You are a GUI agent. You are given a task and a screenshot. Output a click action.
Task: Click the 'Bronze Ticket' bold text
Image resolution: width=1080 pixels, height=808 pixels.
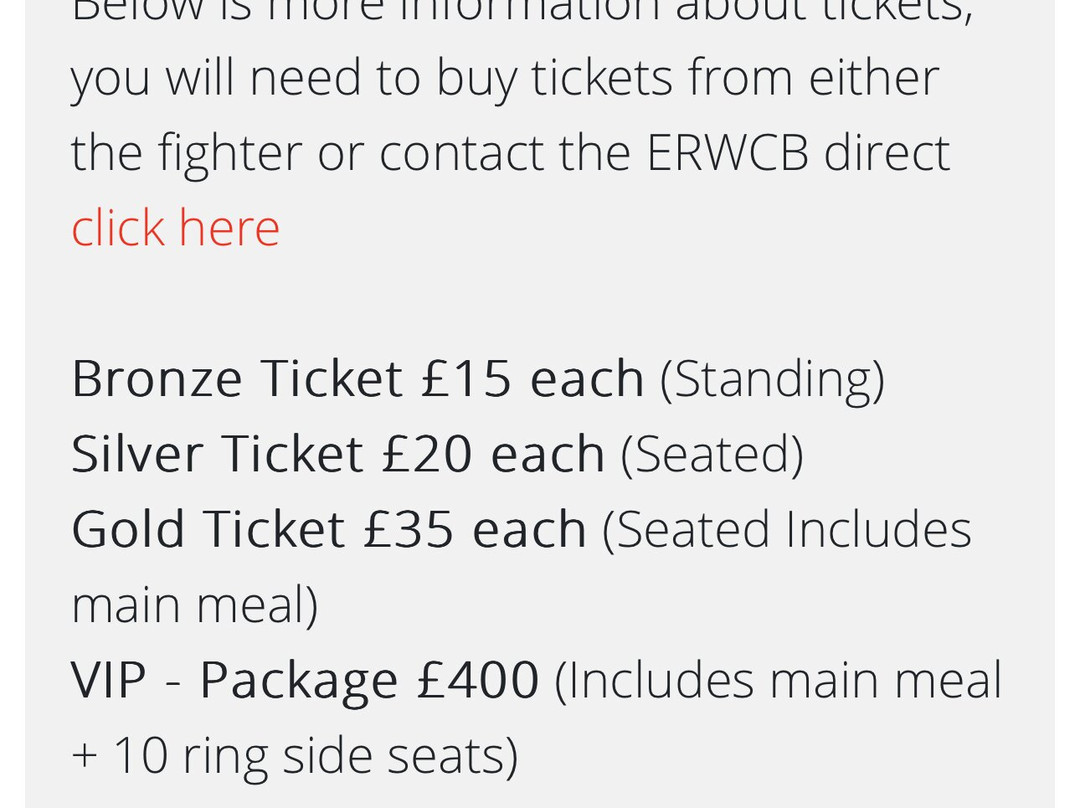[x=237, y=379]
